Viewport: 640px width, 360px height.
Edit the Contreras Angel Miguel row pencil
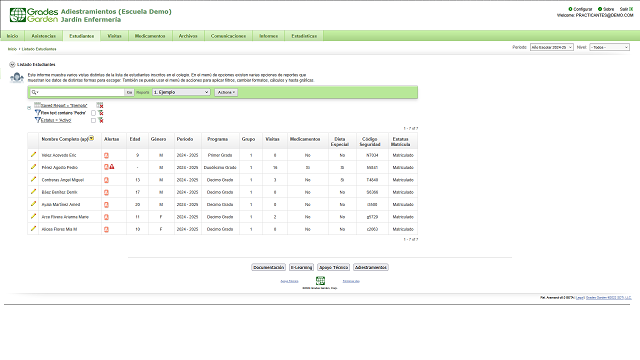pos(33,179)
